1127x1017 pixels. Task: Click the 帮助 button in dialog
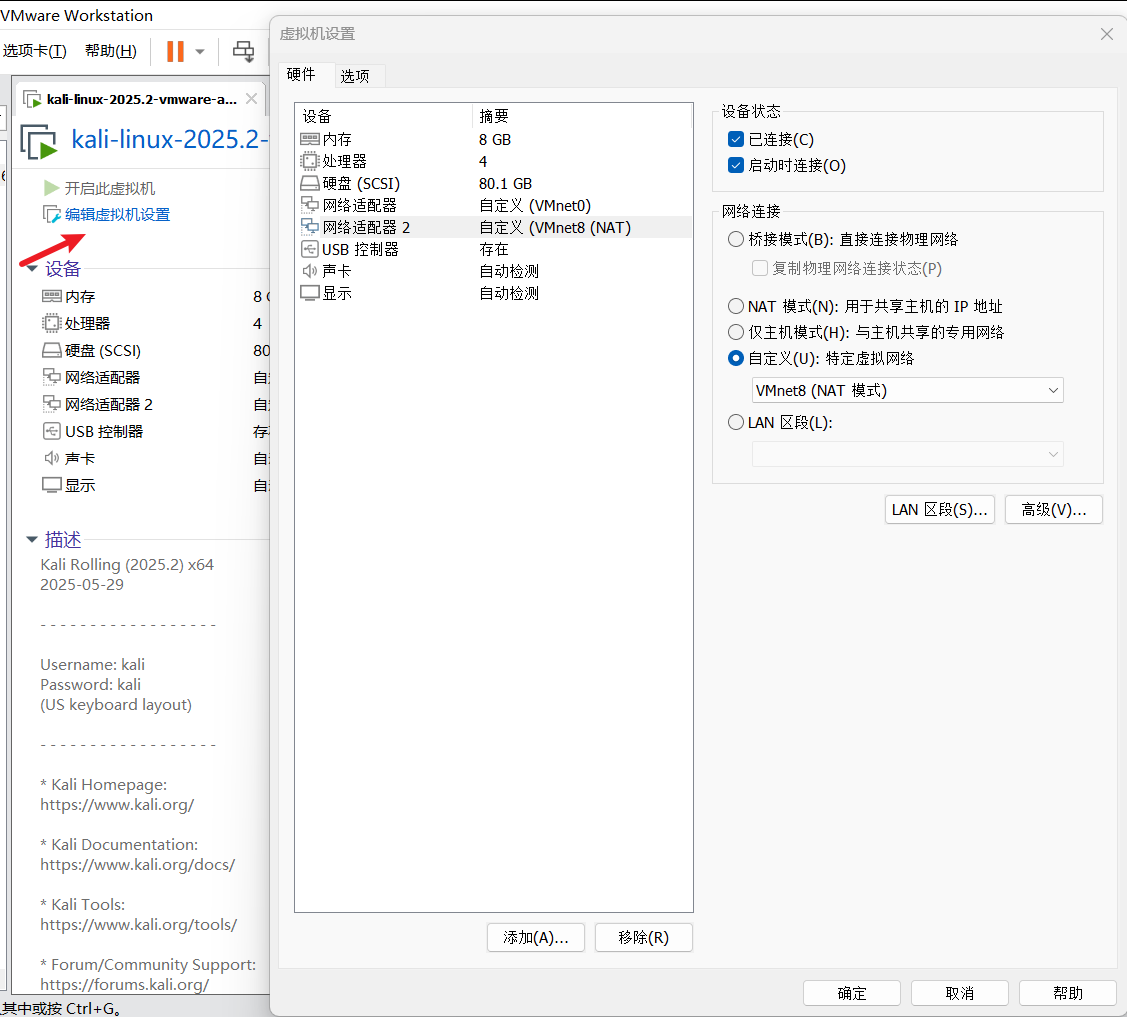click(x=1067, y=993)
